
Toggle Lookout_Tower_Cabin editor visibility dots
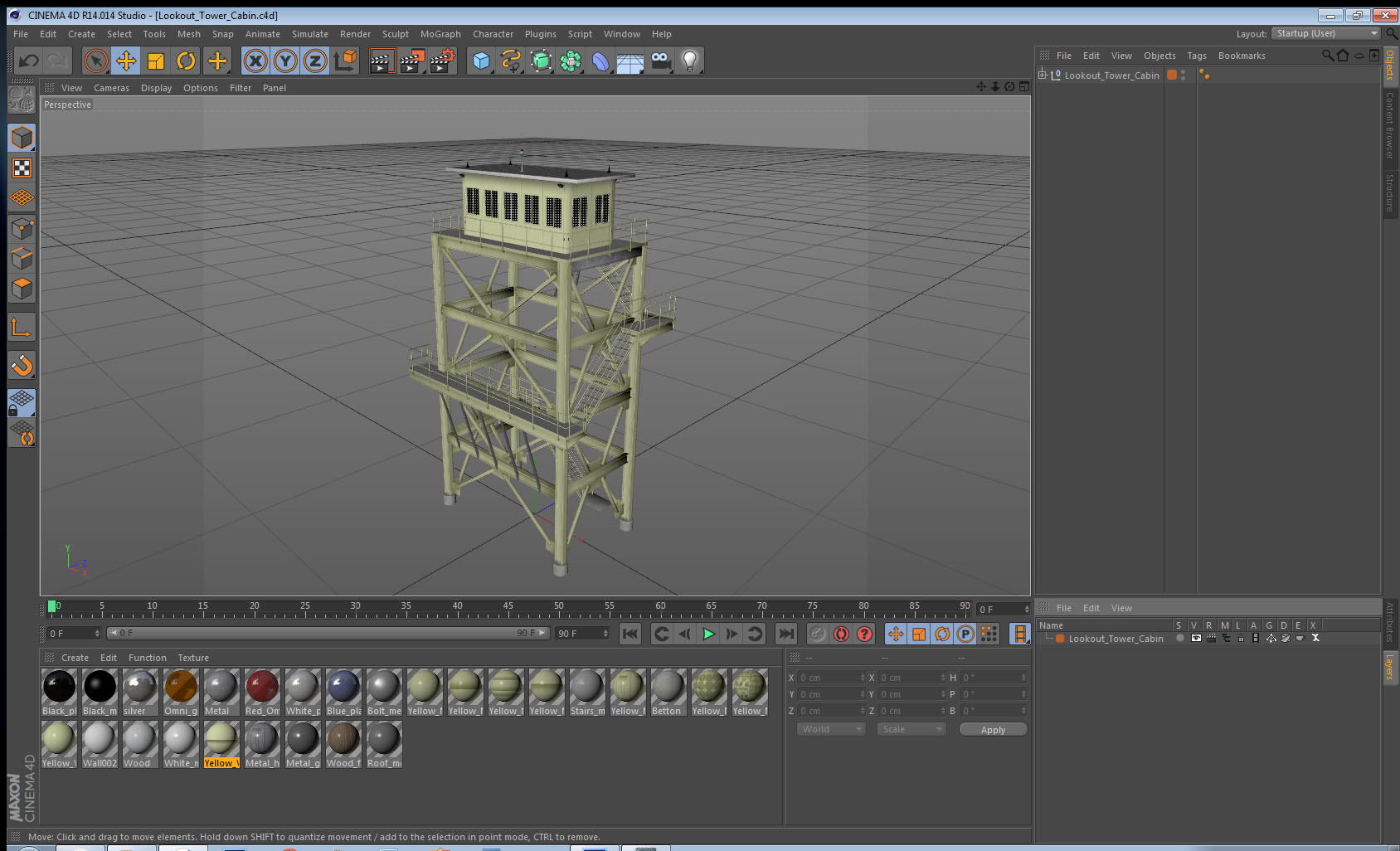[x=1184, y=75]
